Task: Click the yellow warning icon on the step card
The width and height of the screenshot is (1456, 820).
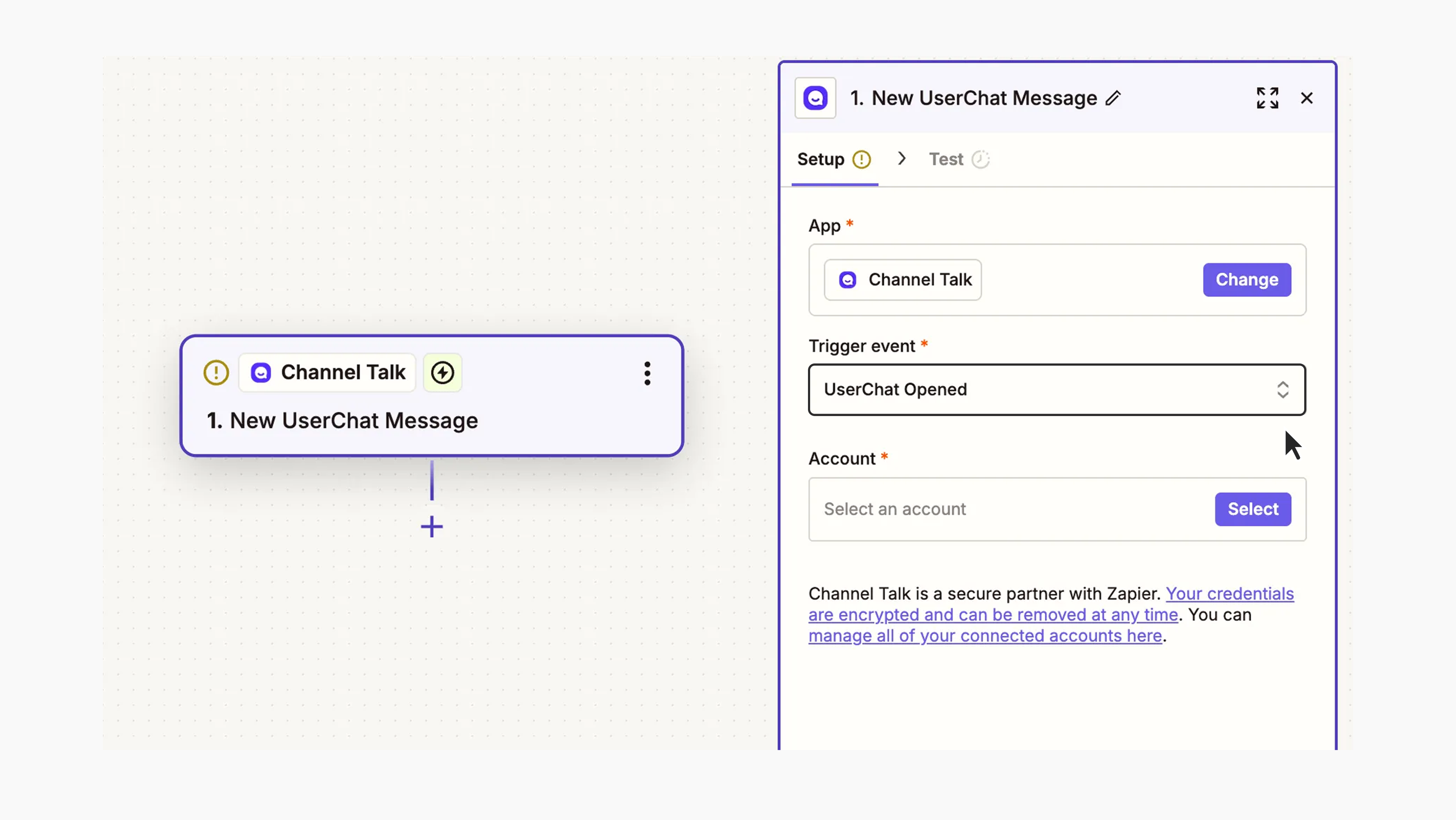Action: 216,373
